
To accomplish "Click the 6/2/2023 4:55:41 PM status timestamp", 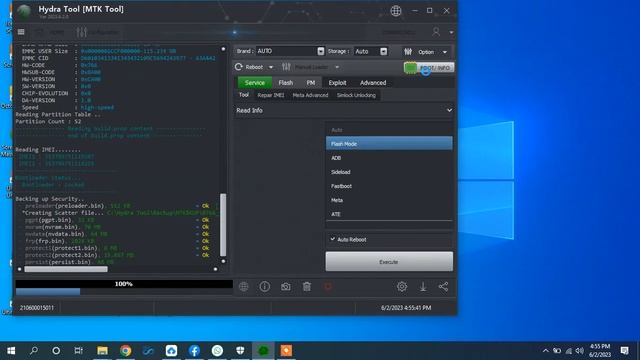I will click(x=406, y=308).
